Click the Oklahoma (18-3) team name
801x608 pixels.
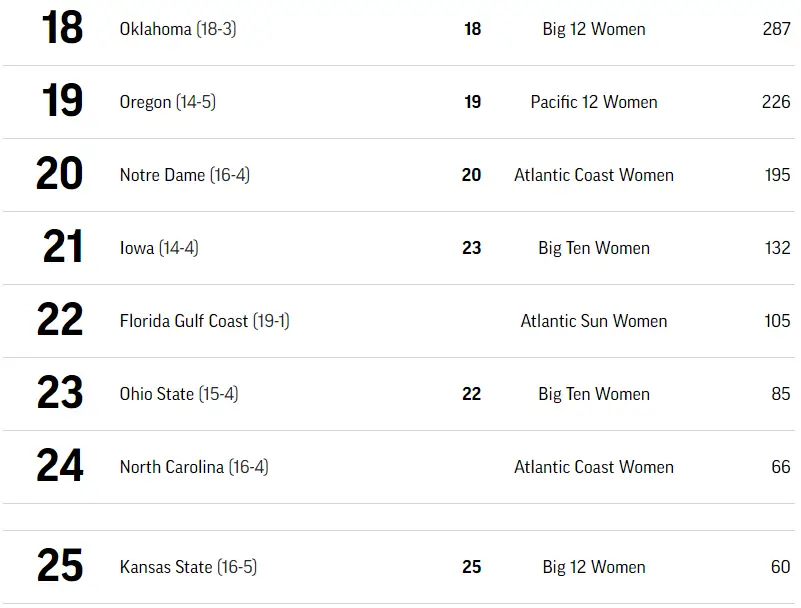pyautogui.click(x=177, y=29)
